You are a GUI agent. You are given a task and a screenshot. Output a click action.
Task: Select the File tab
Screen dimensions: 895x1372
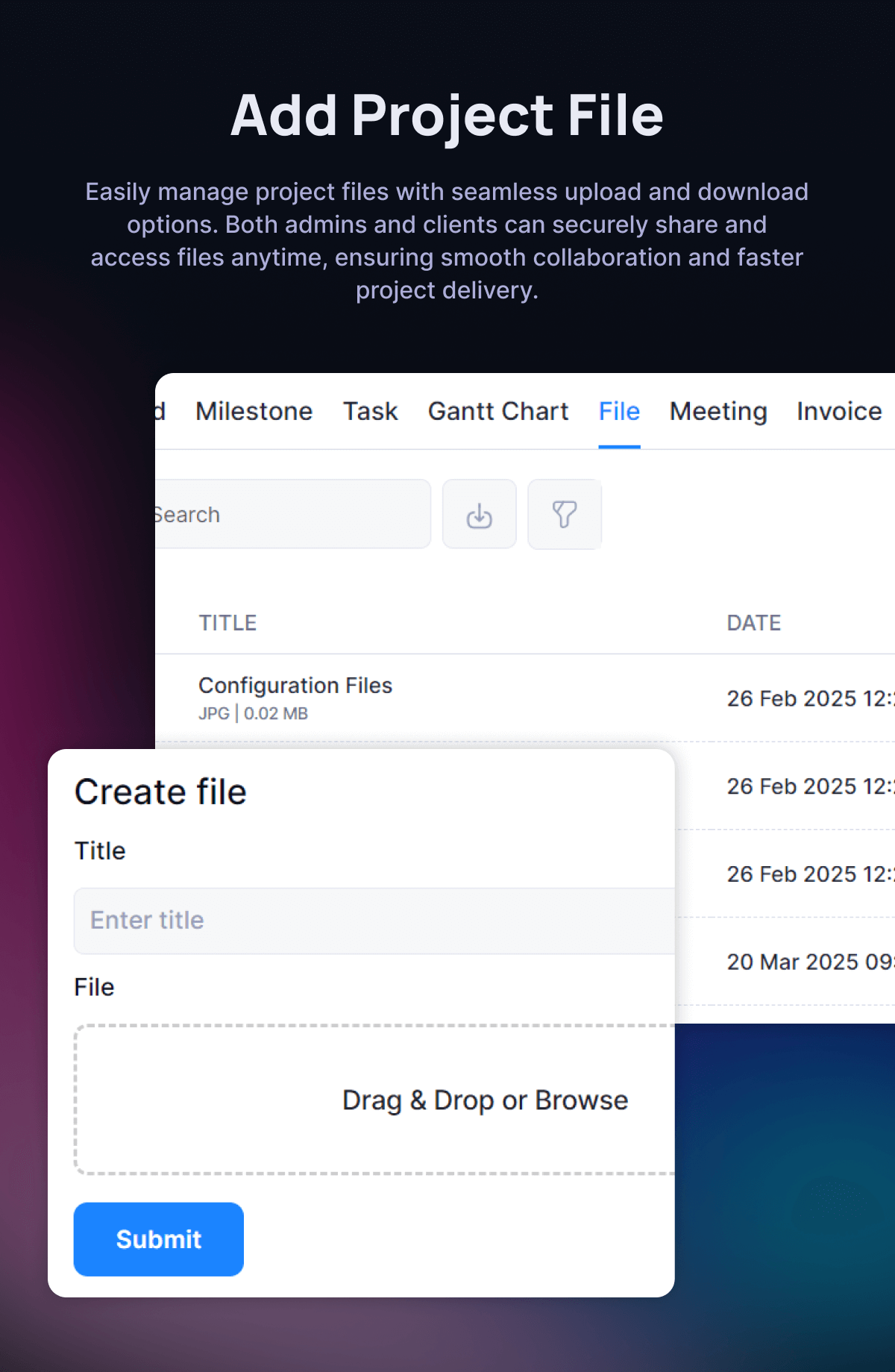coord(619,411)
